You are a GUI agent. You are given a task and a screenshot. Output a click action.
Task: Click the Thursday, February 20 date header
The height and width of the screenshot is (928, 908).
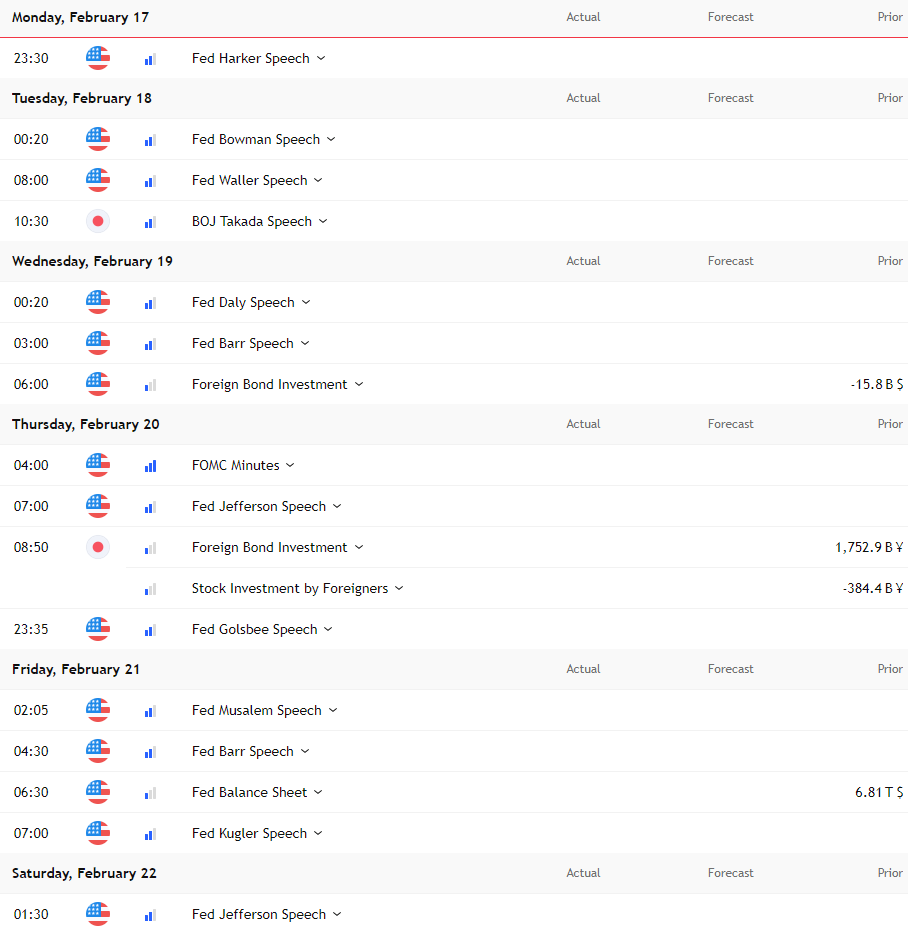pyautogui.click(x=86, y=424)
